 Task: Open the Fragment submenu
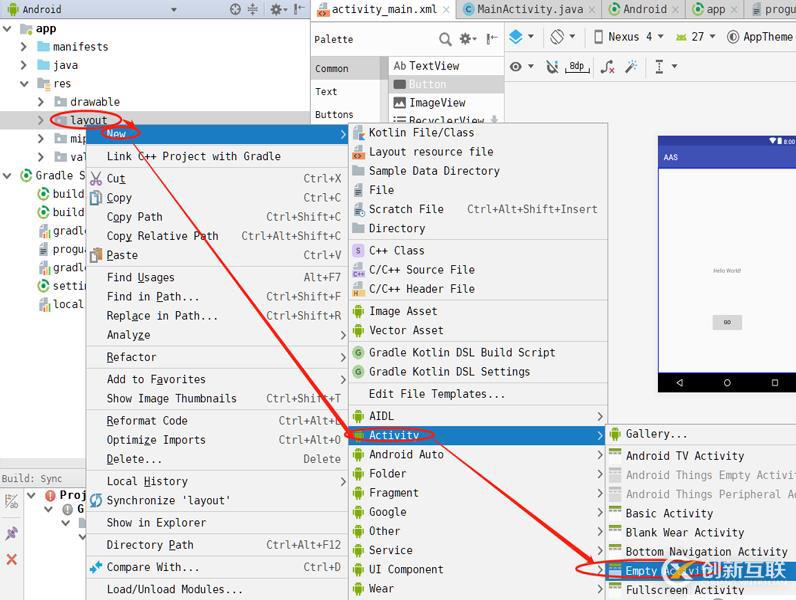click(x=478, y=493)
